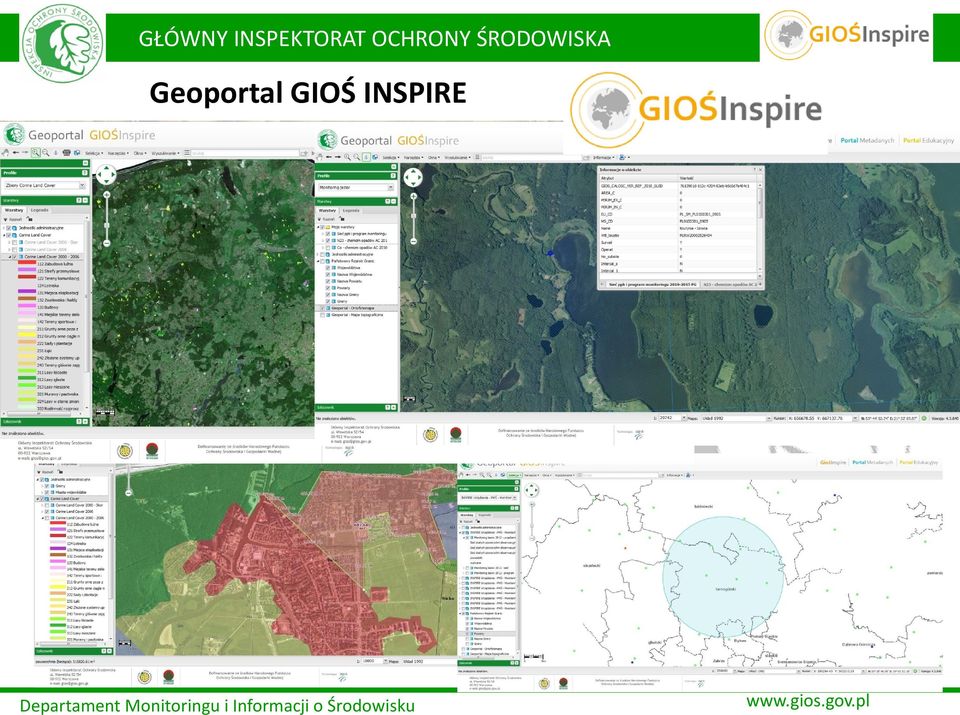Select zoom-out magnifier in Zbiory Corine Land Cover window
The height and width of the screenshot is (715, 960).
coord(46,152)
